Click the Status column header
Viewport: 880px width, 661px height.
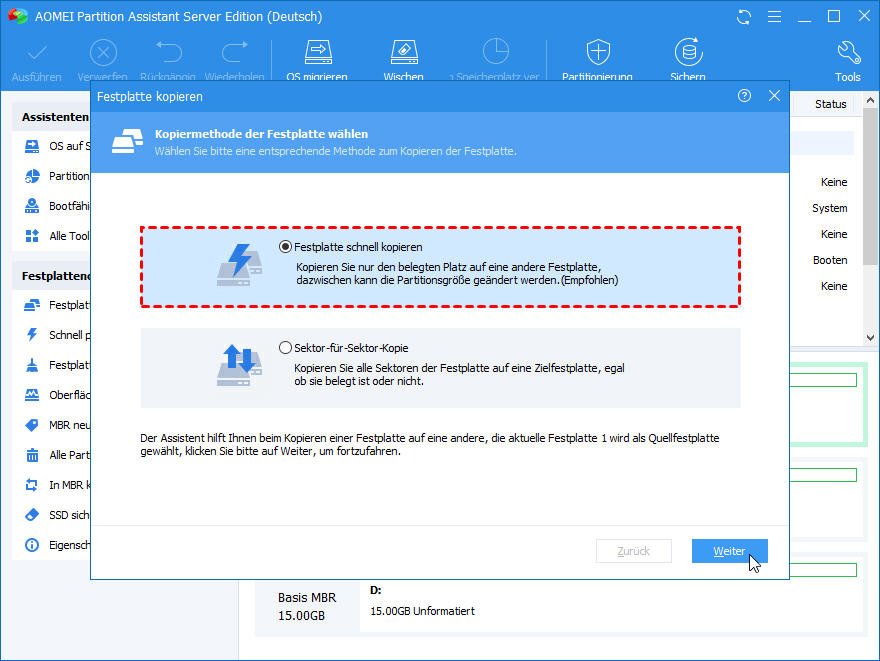coord(830,104)
